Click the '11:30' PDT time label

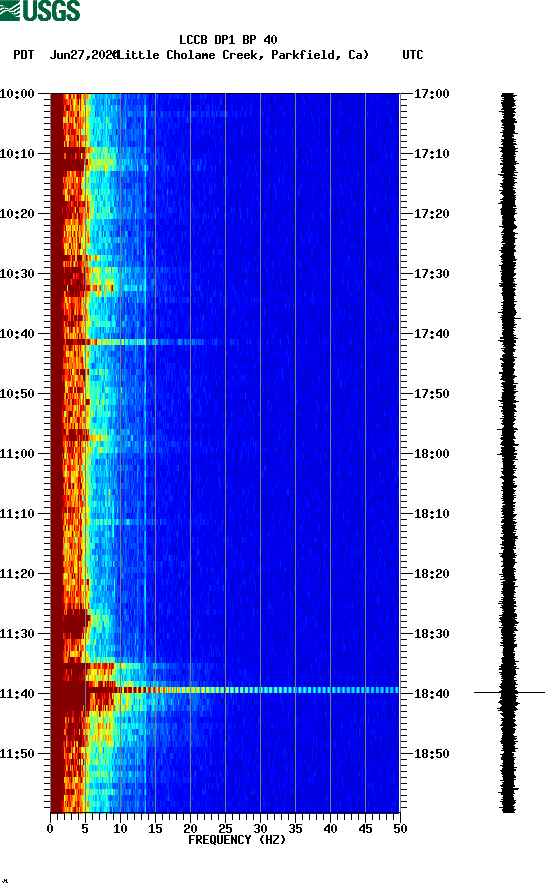pos(17,634)
